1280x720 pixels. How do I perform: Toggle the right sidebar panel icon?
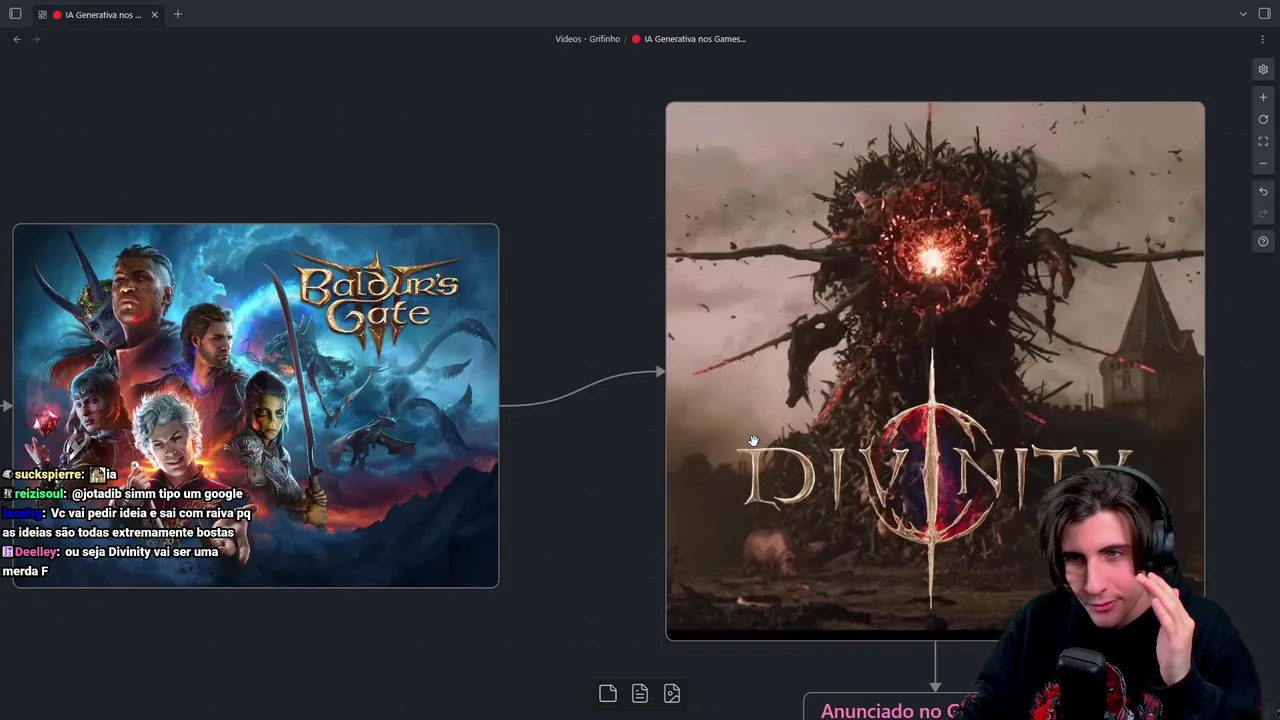[1264, 14]
